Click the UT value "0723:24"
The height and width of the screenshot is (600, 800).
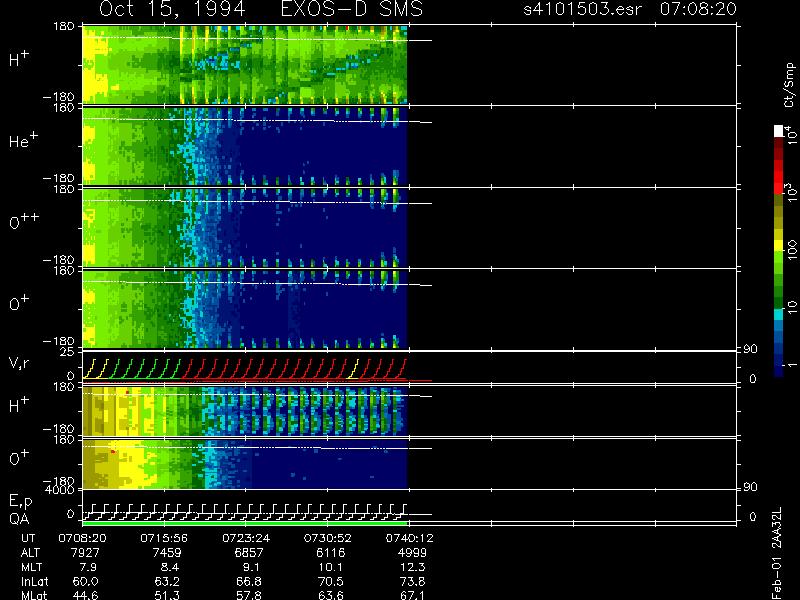tap(245, 538)
